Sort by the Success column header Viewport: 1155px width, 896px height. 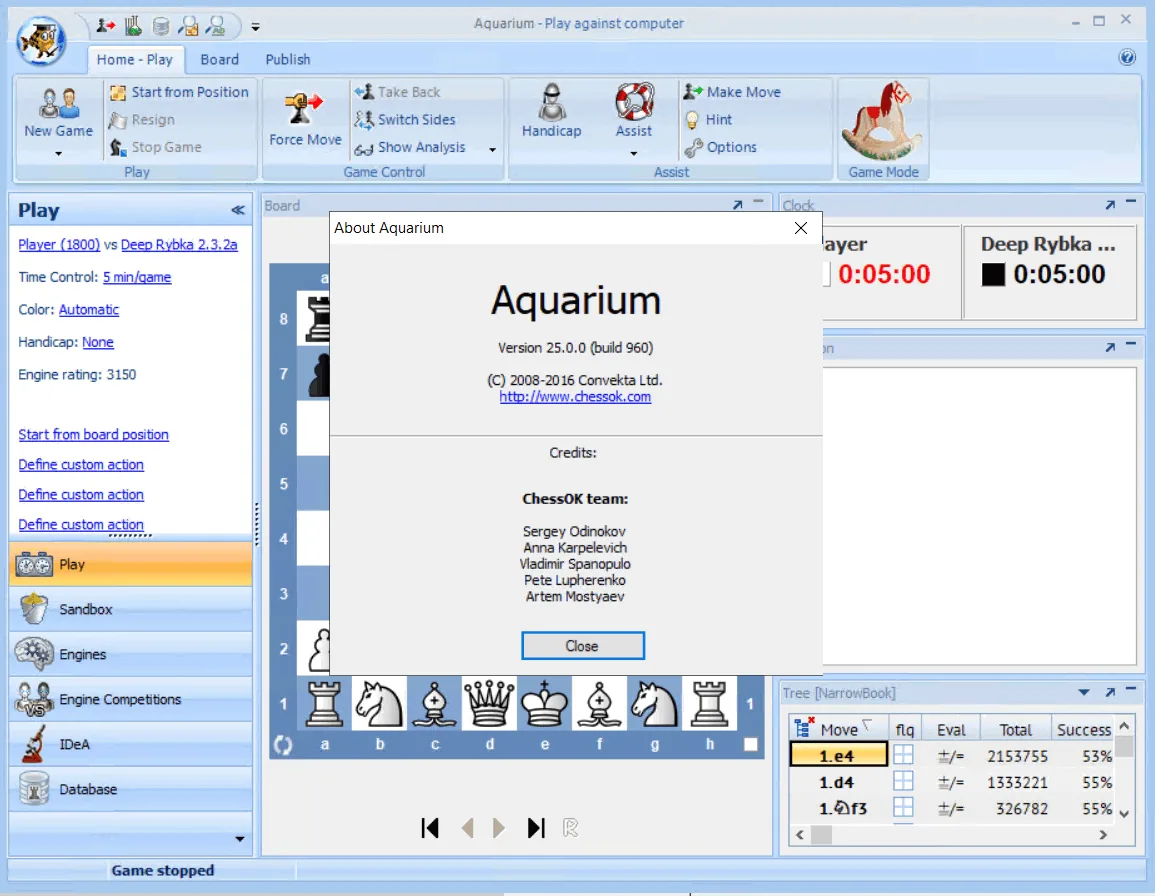1083,729
